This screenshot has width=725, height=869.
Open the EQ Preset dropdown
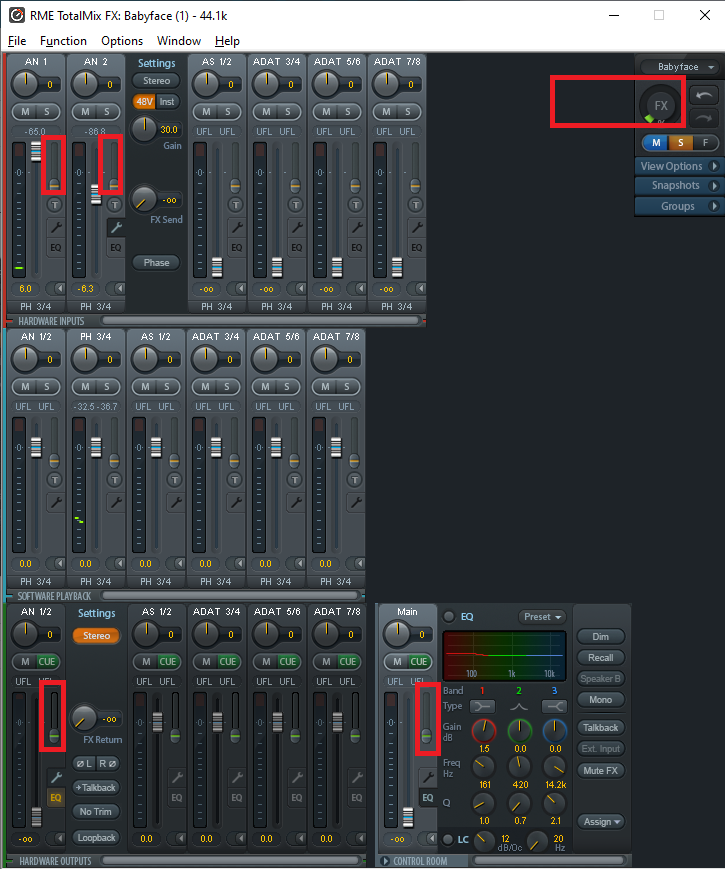[x=543, y=617]
